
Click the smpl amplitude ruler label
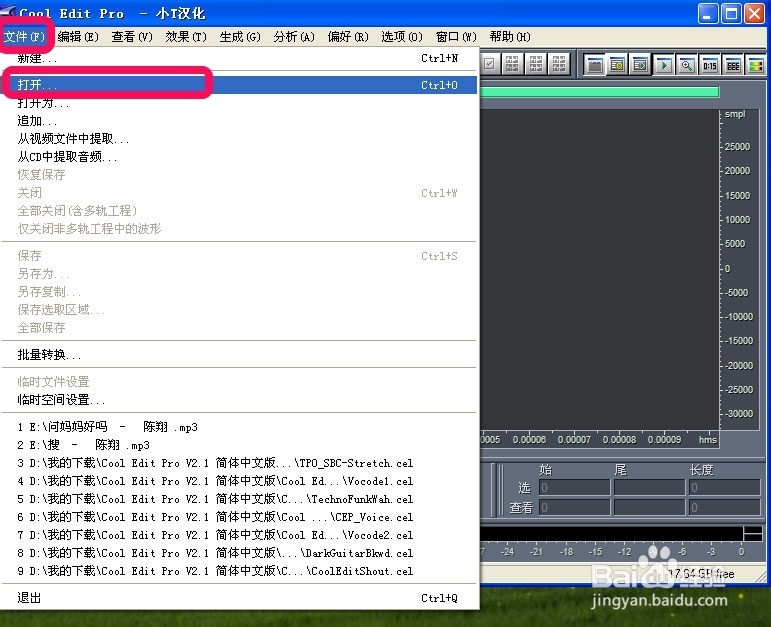coord(735,114)
